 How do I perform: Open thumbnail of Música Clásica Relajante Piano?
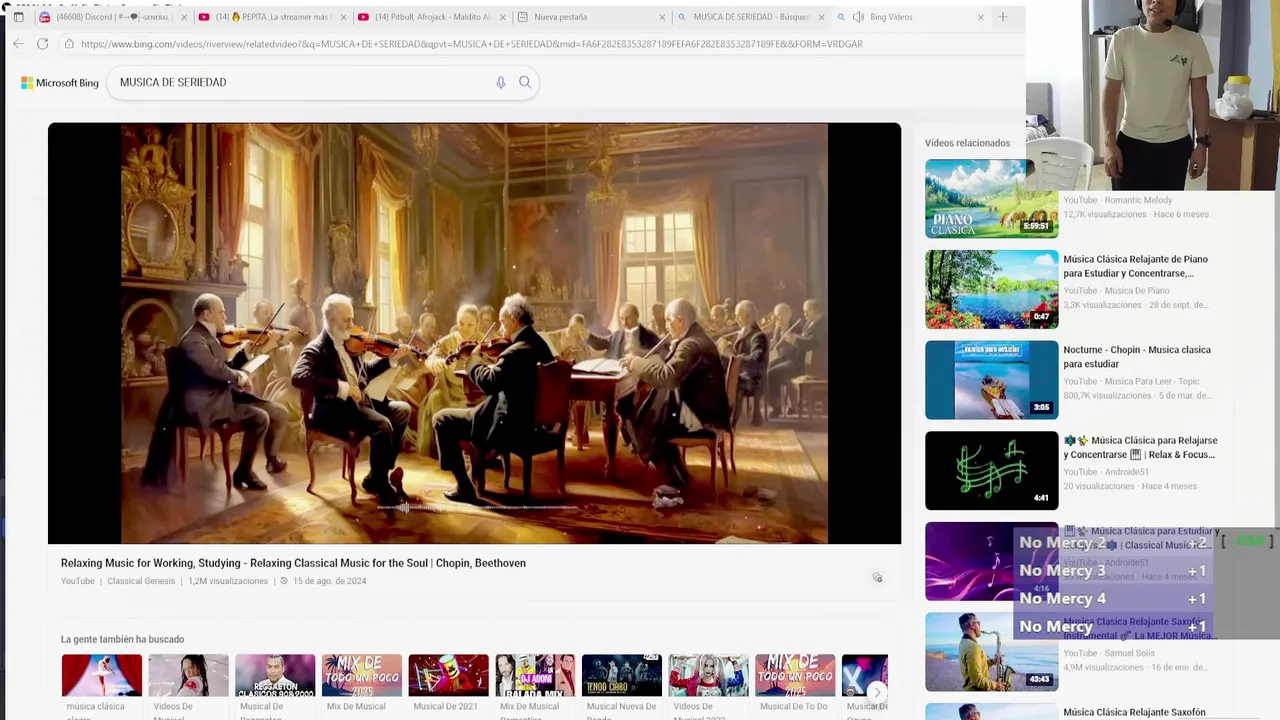click(991, 289)
